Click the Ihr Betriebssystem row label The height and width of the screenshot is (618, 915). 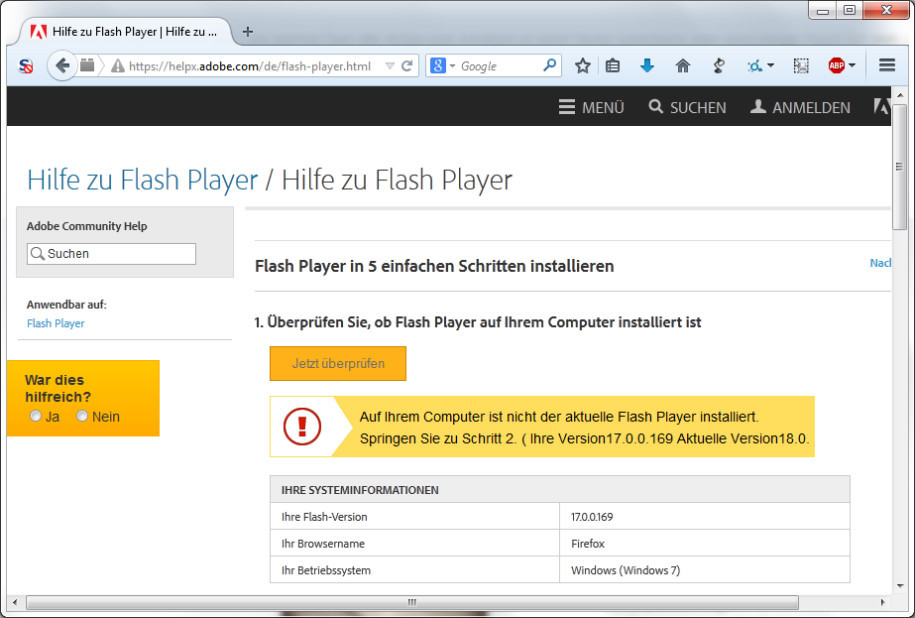click(326, 571)
